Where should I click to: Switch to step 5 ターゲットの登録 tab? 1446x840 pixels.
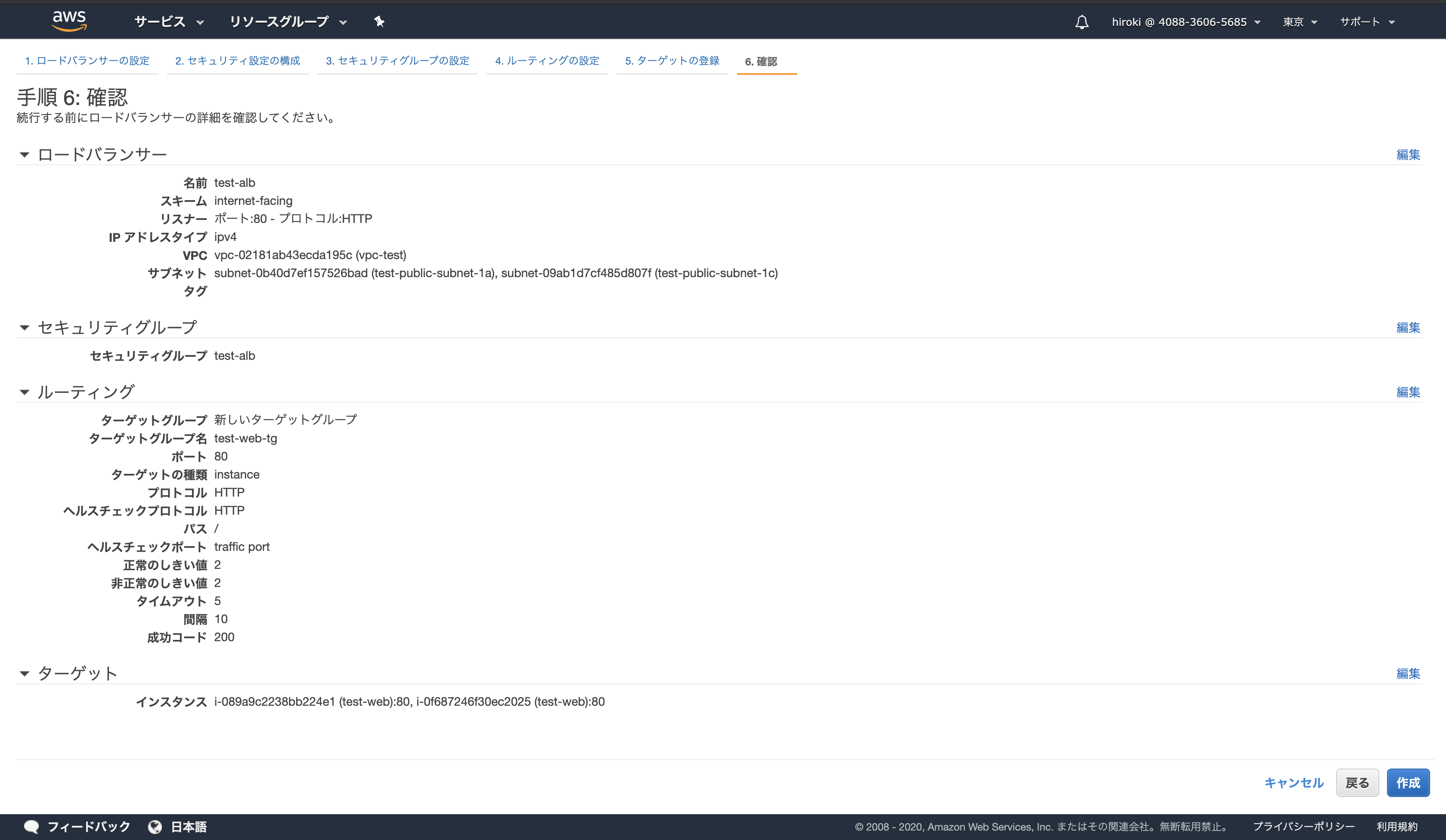(x=672, y=61)
